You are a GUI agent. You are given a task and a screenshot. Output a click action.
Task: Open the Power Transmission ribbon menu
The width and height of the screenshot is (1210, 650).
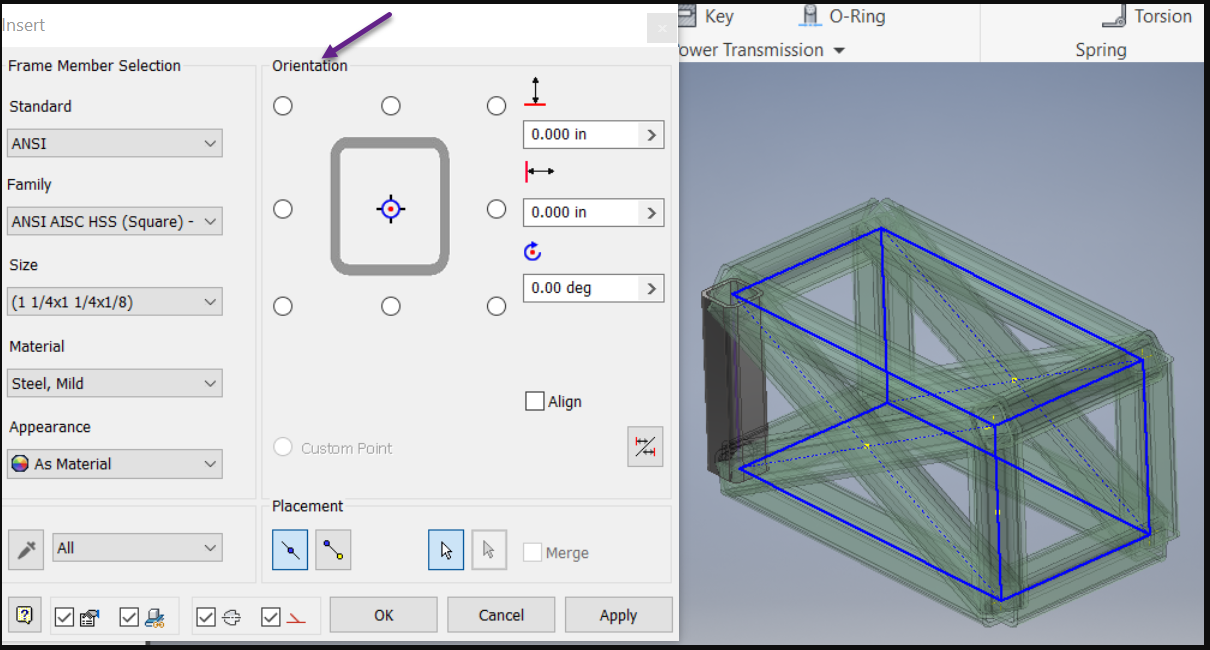[761, 49]
